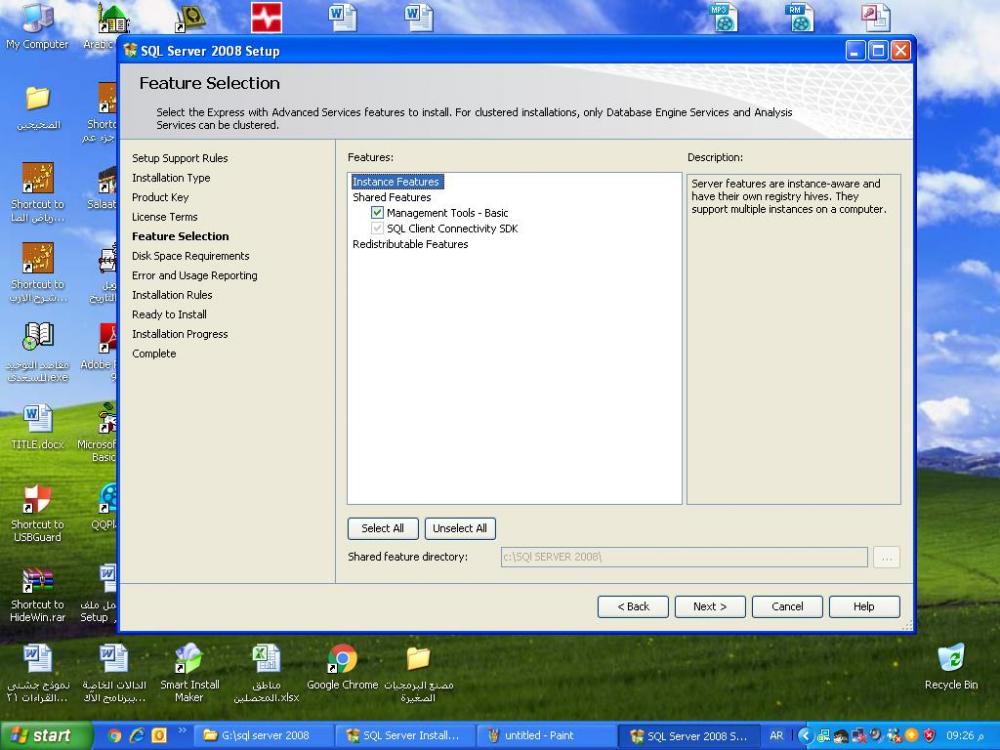
Task: Open the Quran book shortcut icon on desktop
Action: (x=190, y=18)
